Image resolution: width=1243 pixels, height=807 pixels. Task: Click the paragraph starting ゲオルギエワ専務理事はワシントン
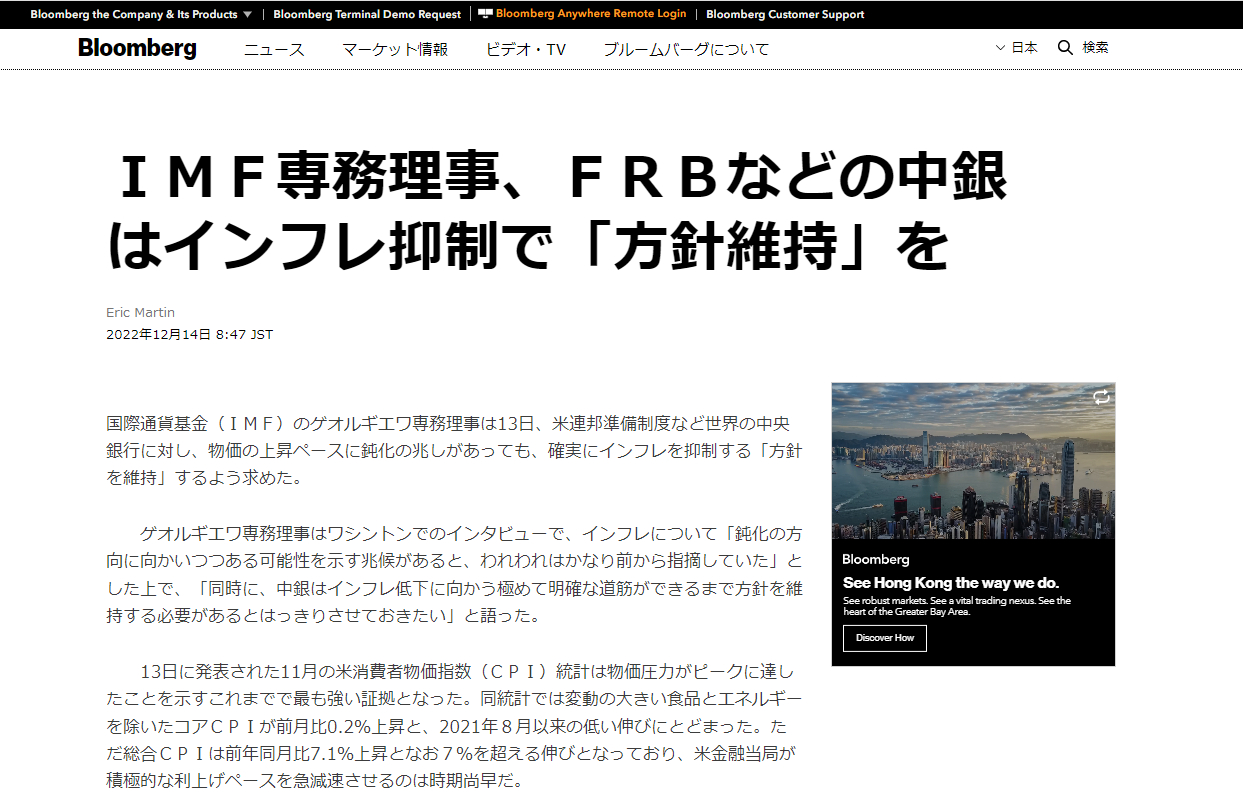[454, 575]
